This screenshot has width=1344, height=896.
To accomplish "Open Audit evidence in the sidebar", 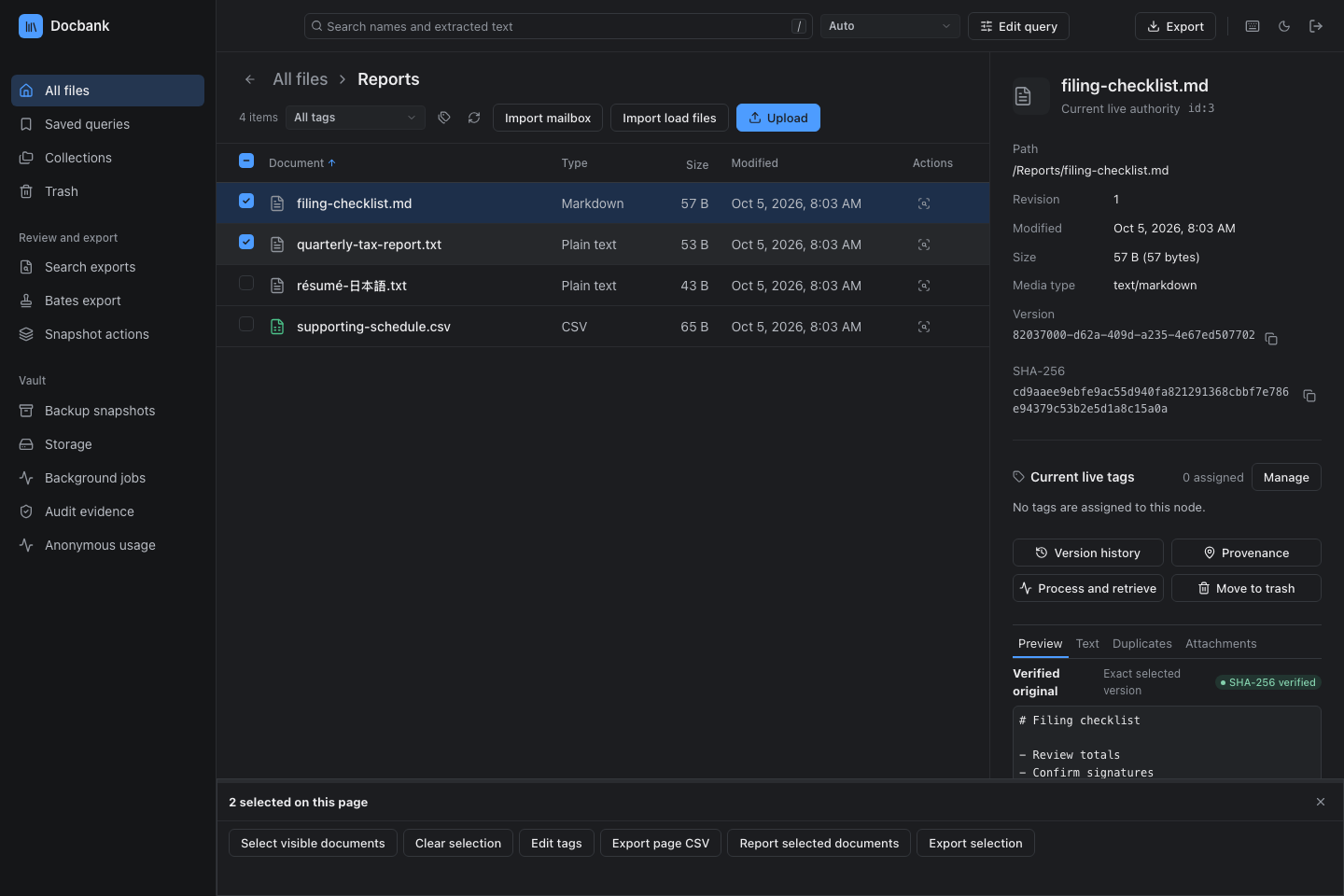I will coord(107,511).
